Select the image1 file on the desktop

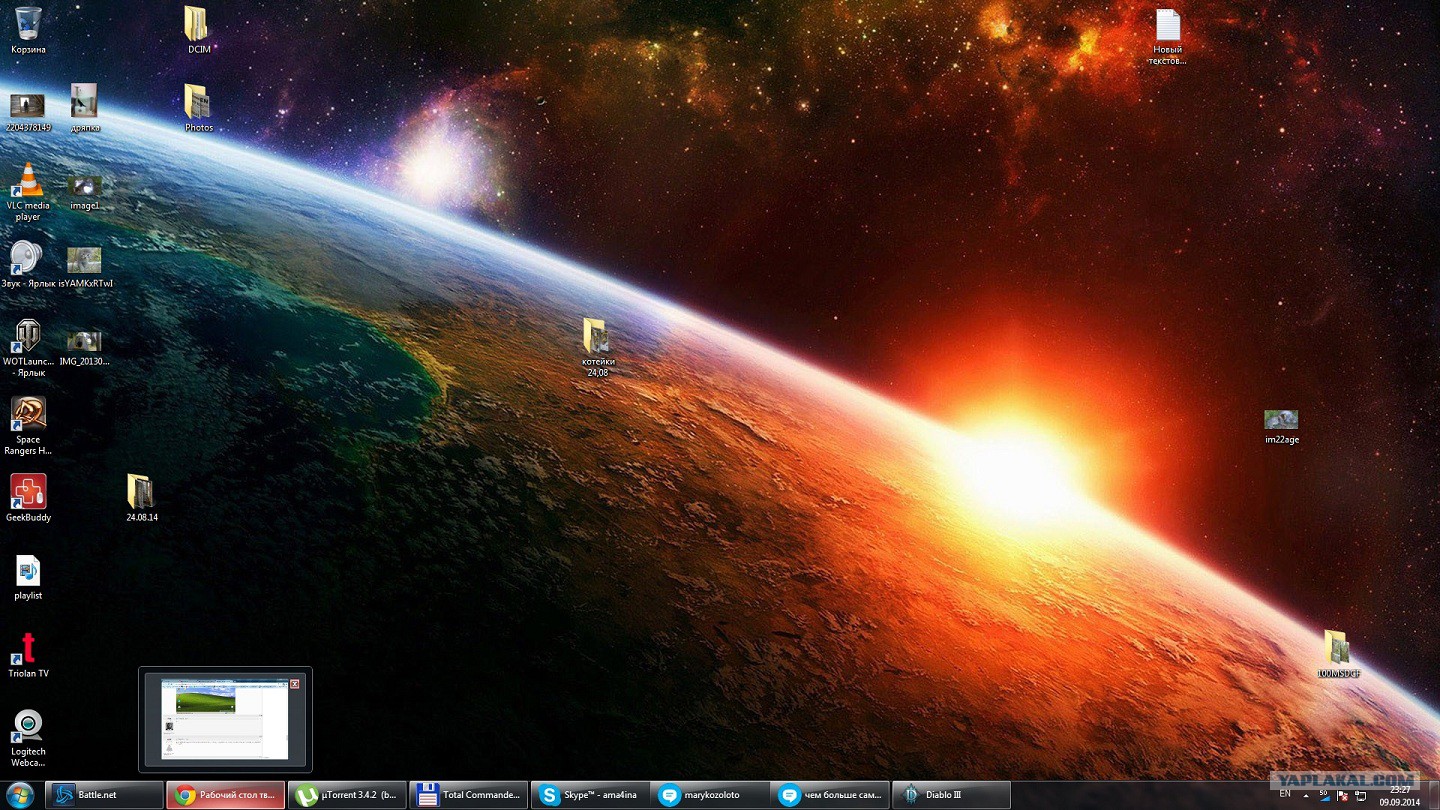pos(85,191)
